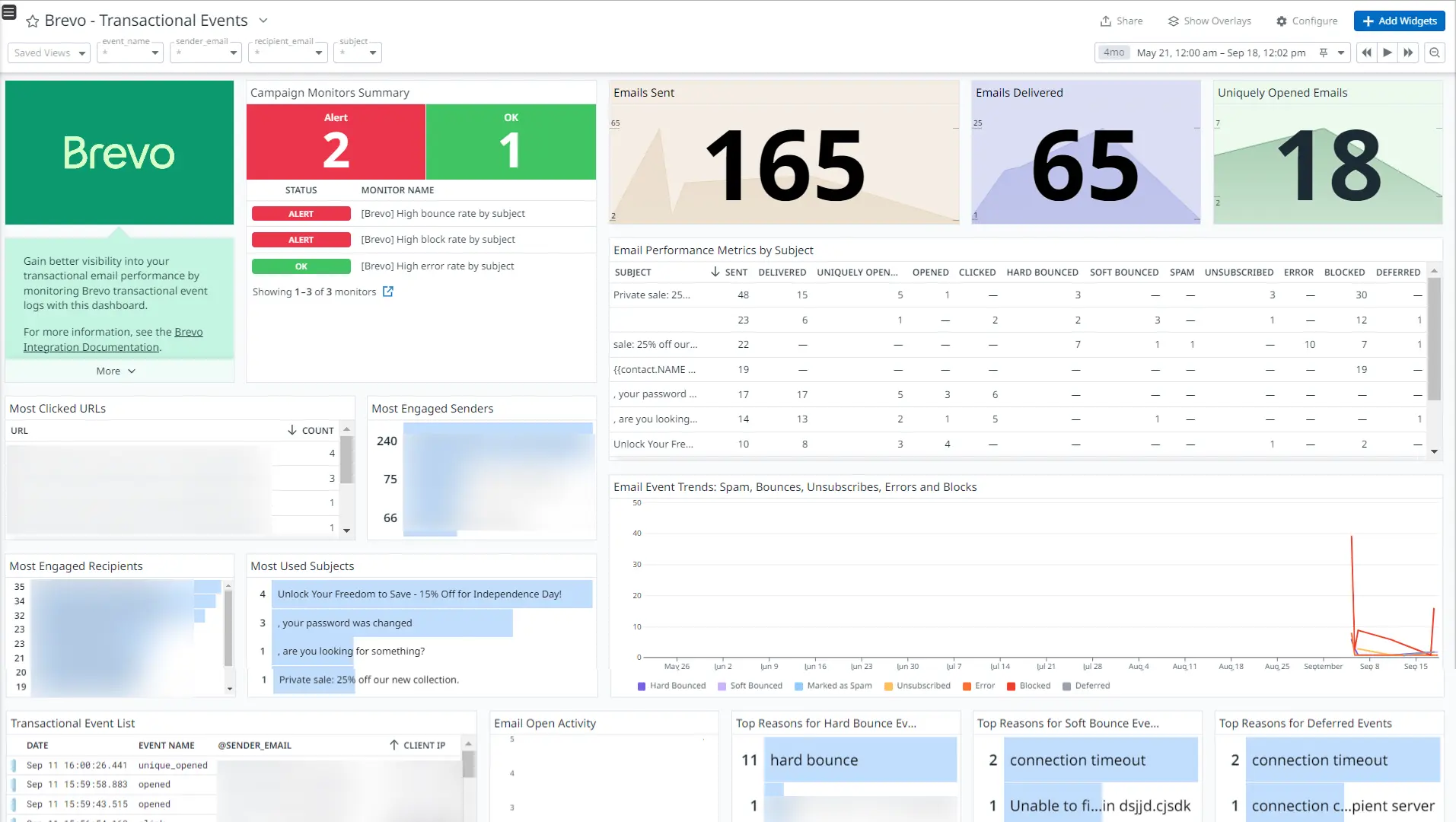Image resolution: width=1456 pixels, height=822 pixels.
Task: Rewind the time range with double-left arrows
Action: point(1366,53)
